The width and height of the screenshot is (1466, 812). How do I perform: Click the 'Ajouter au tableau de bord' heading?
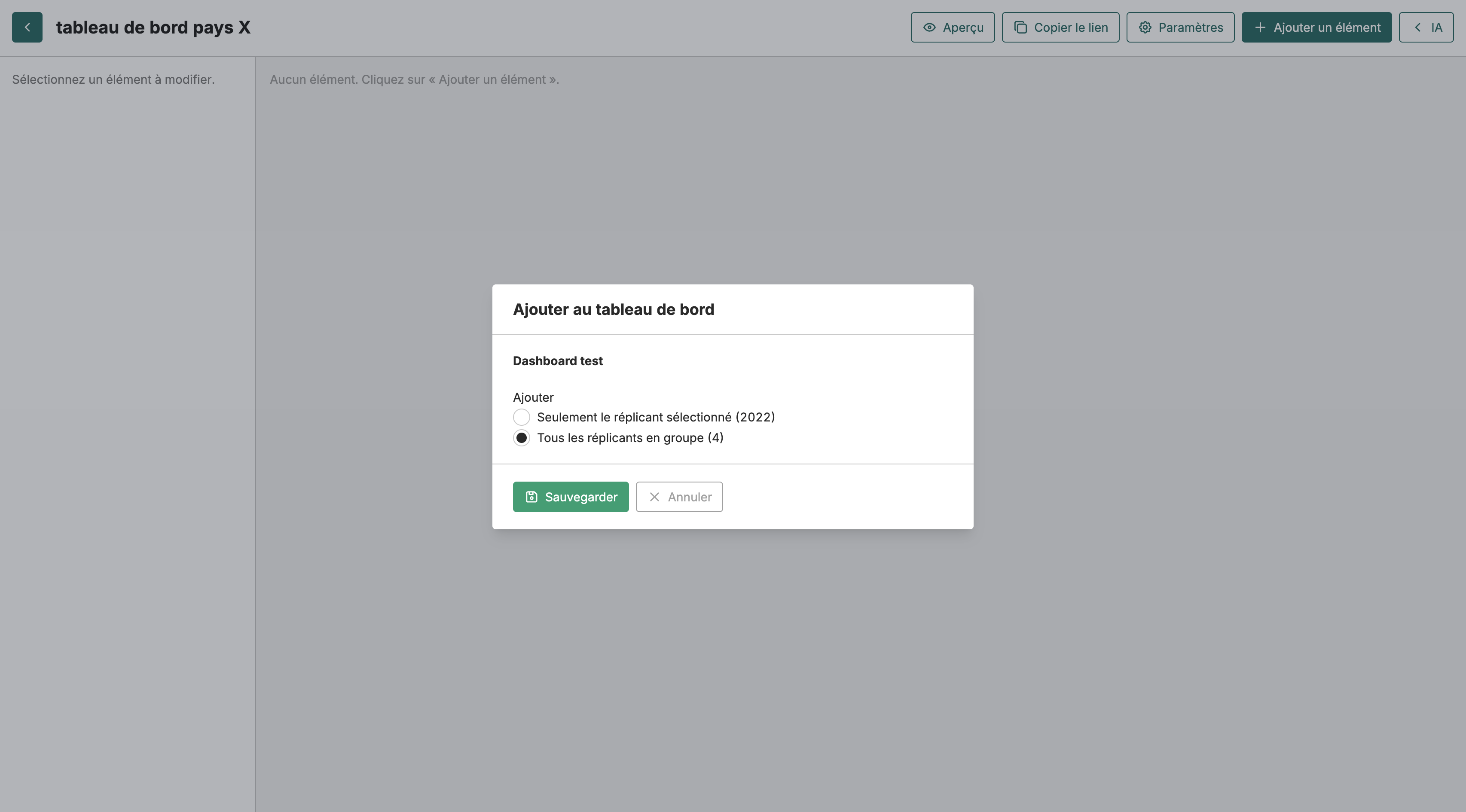[x=613, y=309]
